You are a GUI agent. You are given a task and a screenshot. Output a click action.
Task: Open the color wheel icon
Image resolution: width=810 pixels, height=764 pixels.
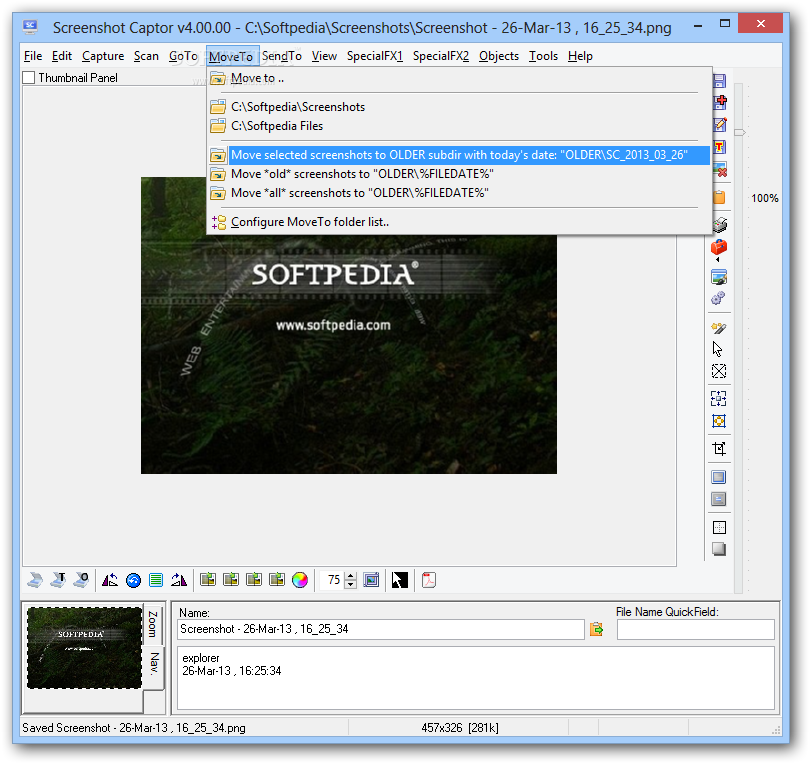pos(300,580)
